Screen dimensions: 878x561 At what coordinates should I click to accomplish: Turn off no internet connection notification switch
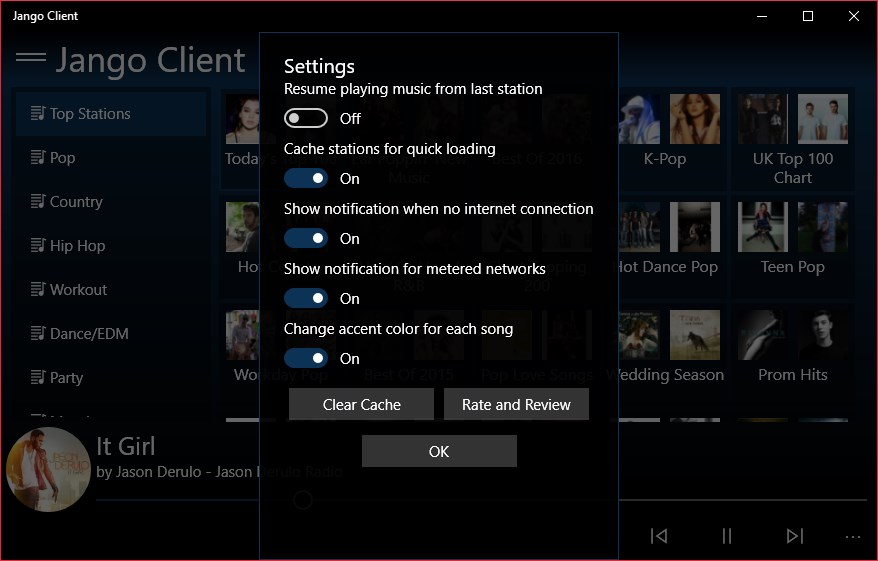[306, 238]
